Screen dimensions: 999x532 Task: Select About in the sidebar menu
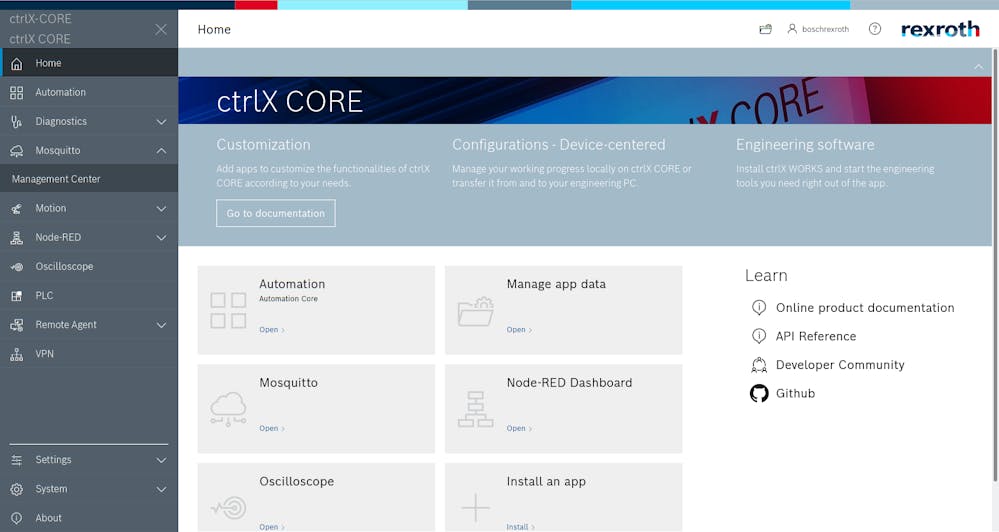(89, 518)
